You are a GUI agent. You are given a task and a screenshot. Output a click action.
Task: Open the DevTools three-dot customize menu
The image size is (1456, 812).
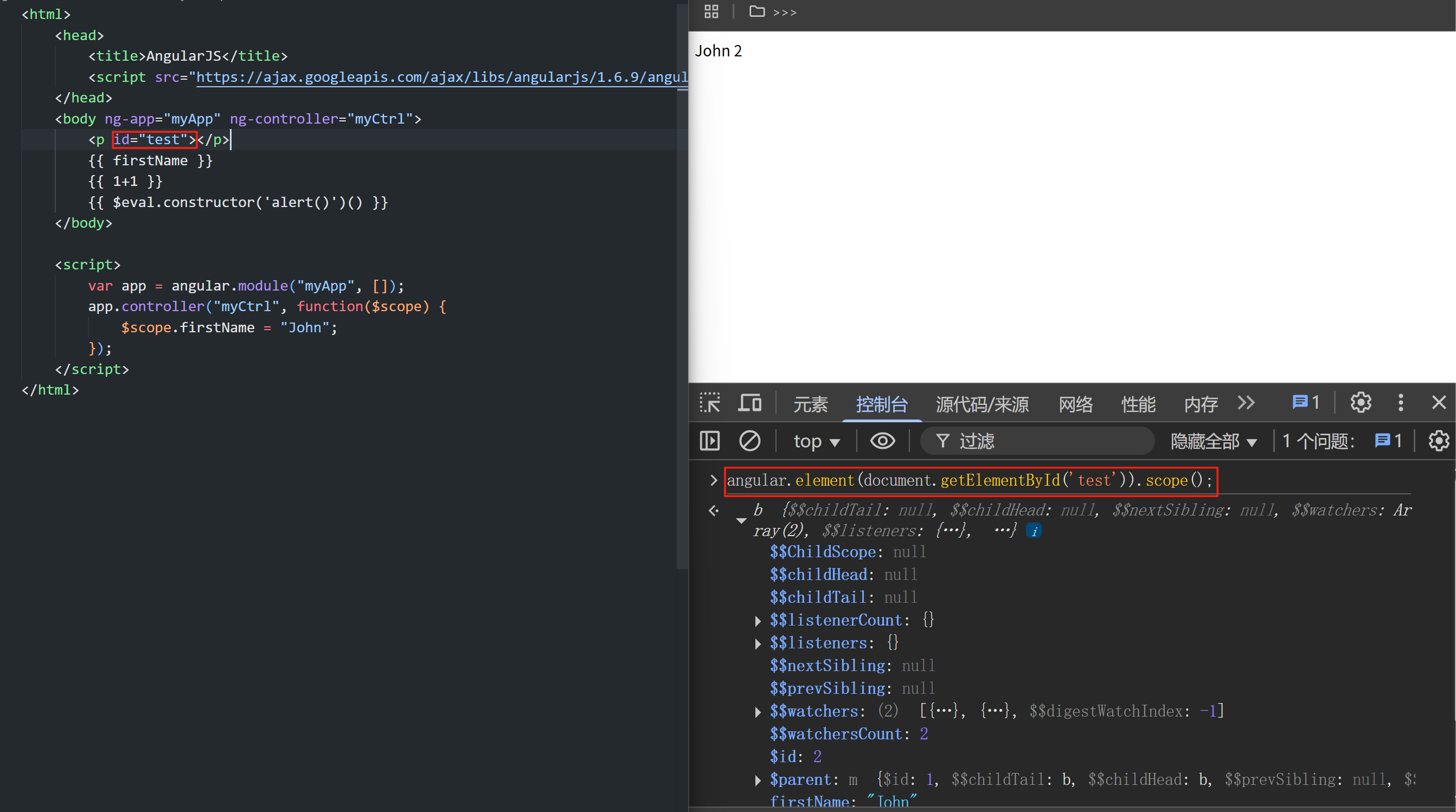click(x=1400, y=403)
